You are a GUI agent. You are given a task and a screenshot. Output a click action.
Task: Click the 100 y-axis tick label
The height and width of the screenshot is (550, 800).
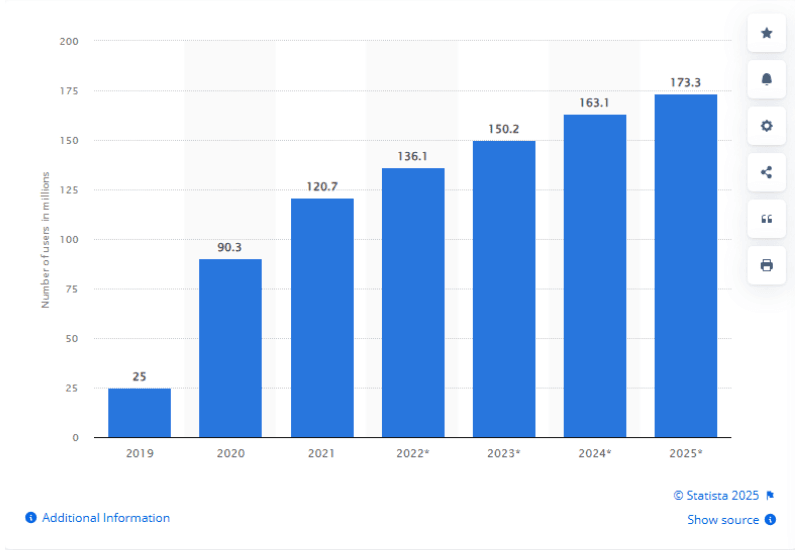point(69,239)
